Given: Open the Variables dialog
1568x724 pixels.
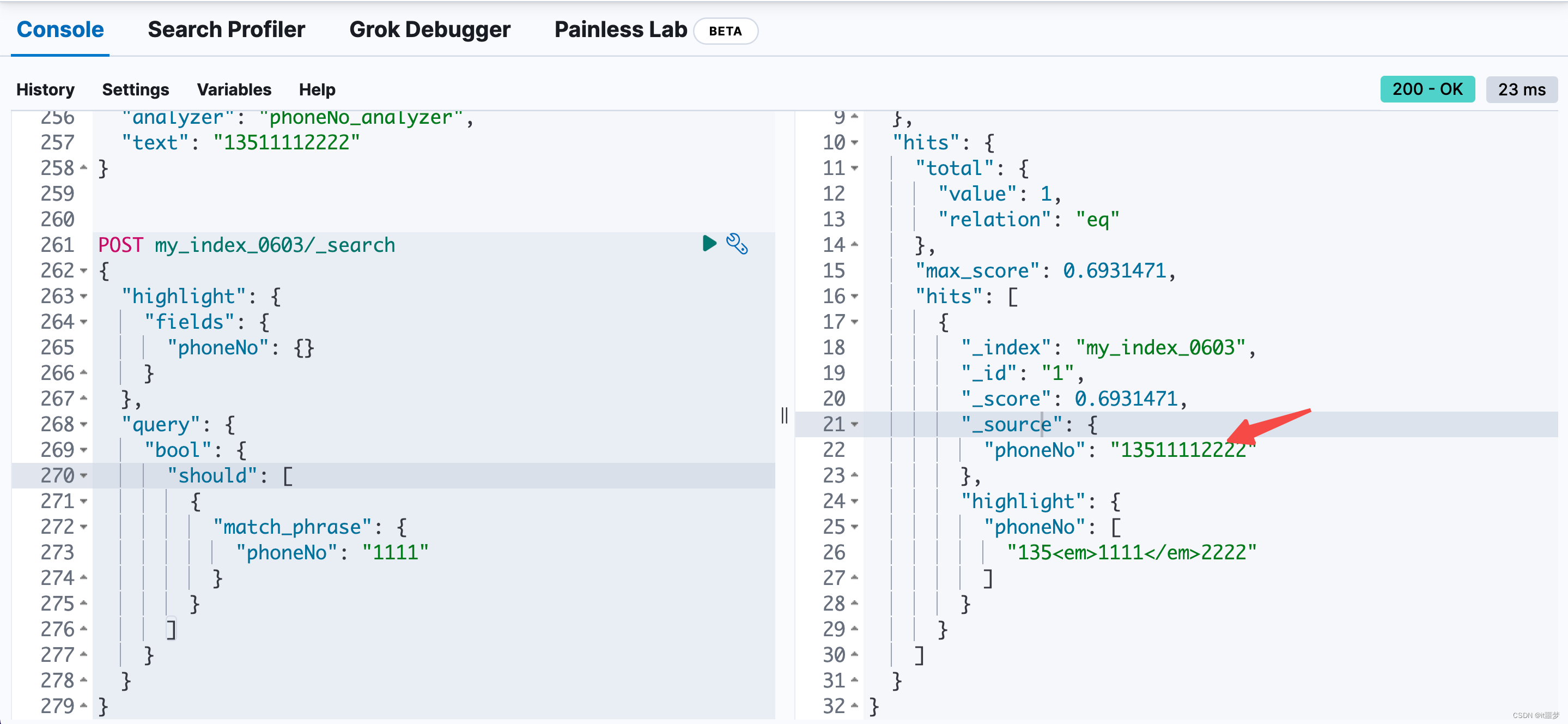Looking at the screenshot, I should click(234, 89).
